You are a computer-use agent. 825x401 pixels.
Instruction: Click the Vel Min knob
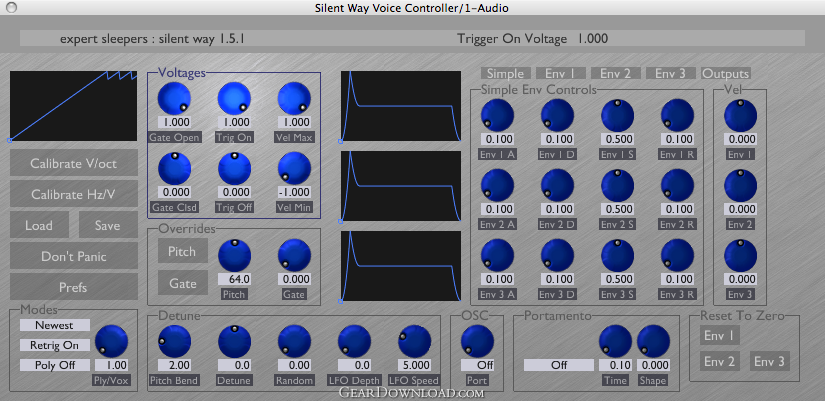[x=294, y=168]
